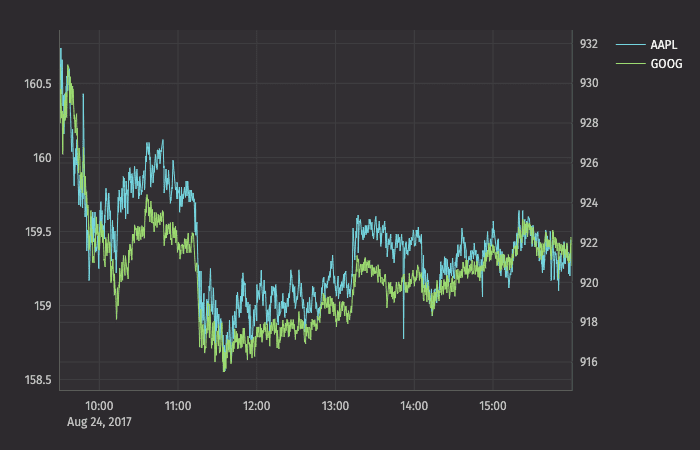Click the 932 right y-axis label
This screenshot has width=700, height=450.
click(588, 44)
